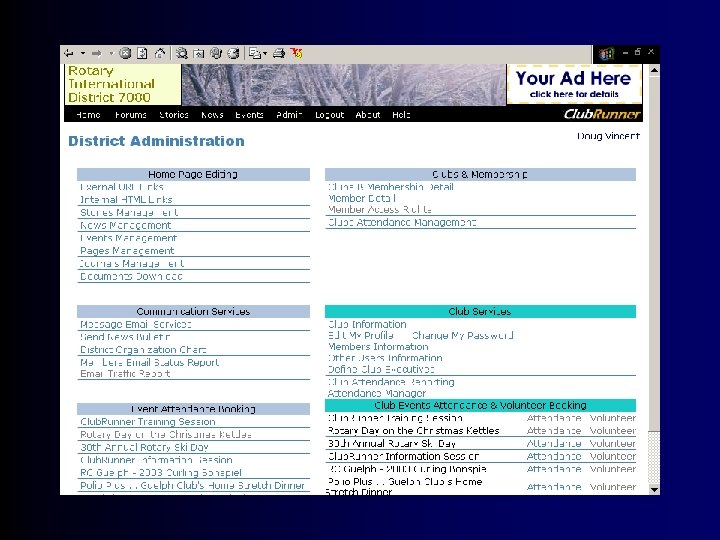The height and width of the screenshot is (540, 720).
Task: Click the browser Home icon
Action: tap(160, 54)
